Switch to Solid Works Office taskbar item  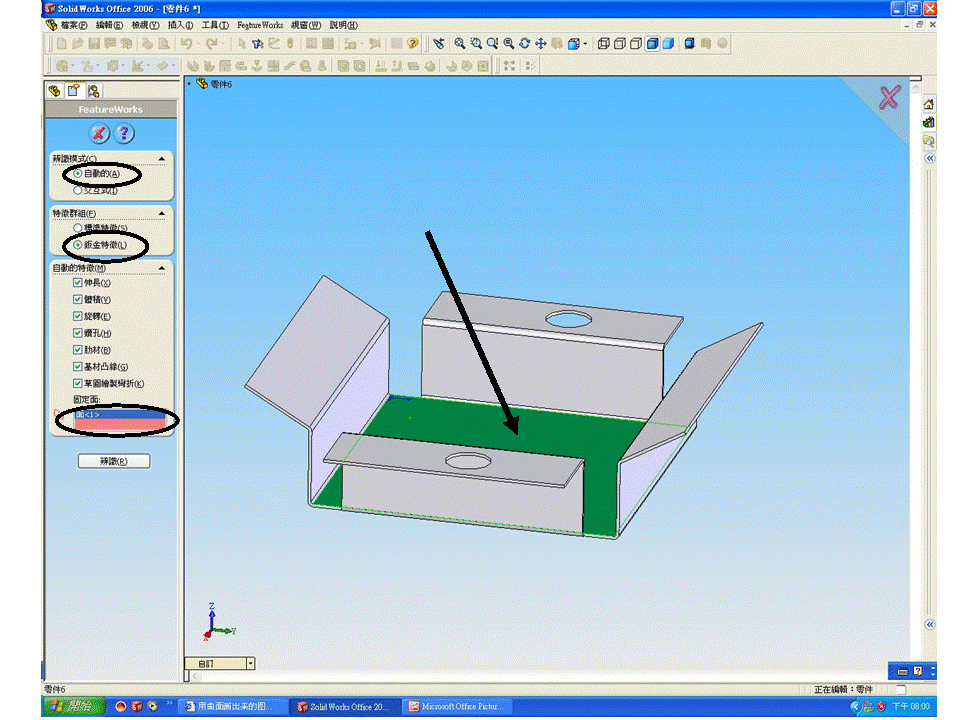[x=345, y=707]
